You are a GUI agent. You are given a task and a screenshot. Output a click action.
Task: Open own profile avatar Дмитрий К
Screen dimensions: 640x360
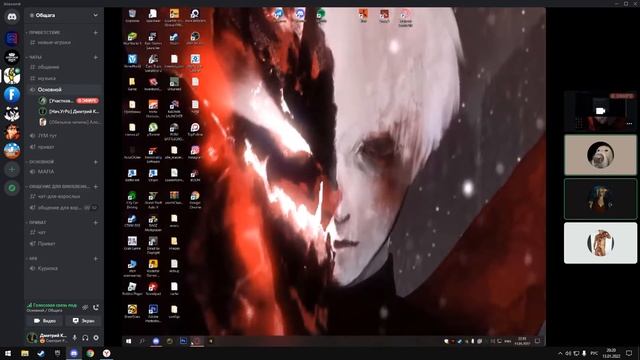click(x=32, y=338)
